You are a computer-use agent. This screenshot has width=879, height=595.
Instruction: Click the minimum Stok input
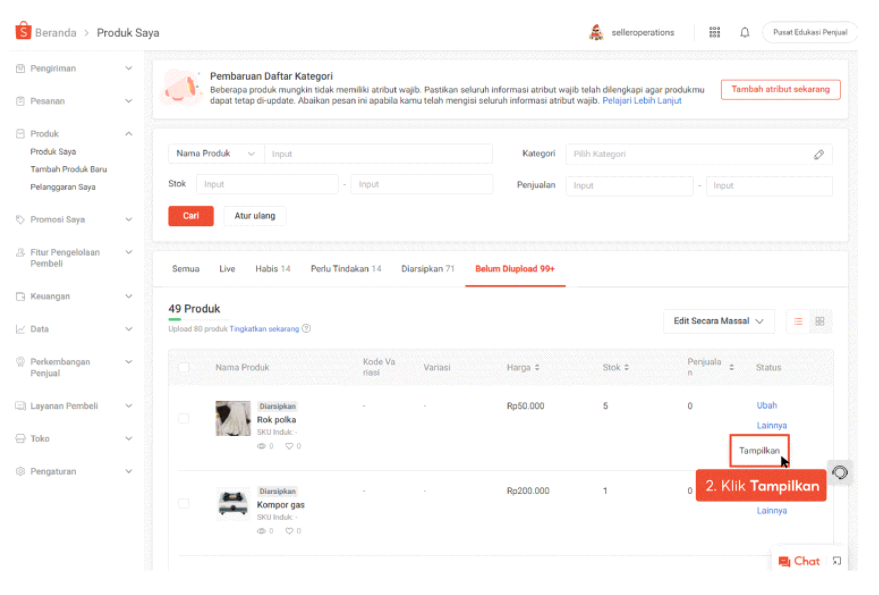pos(267,184)
